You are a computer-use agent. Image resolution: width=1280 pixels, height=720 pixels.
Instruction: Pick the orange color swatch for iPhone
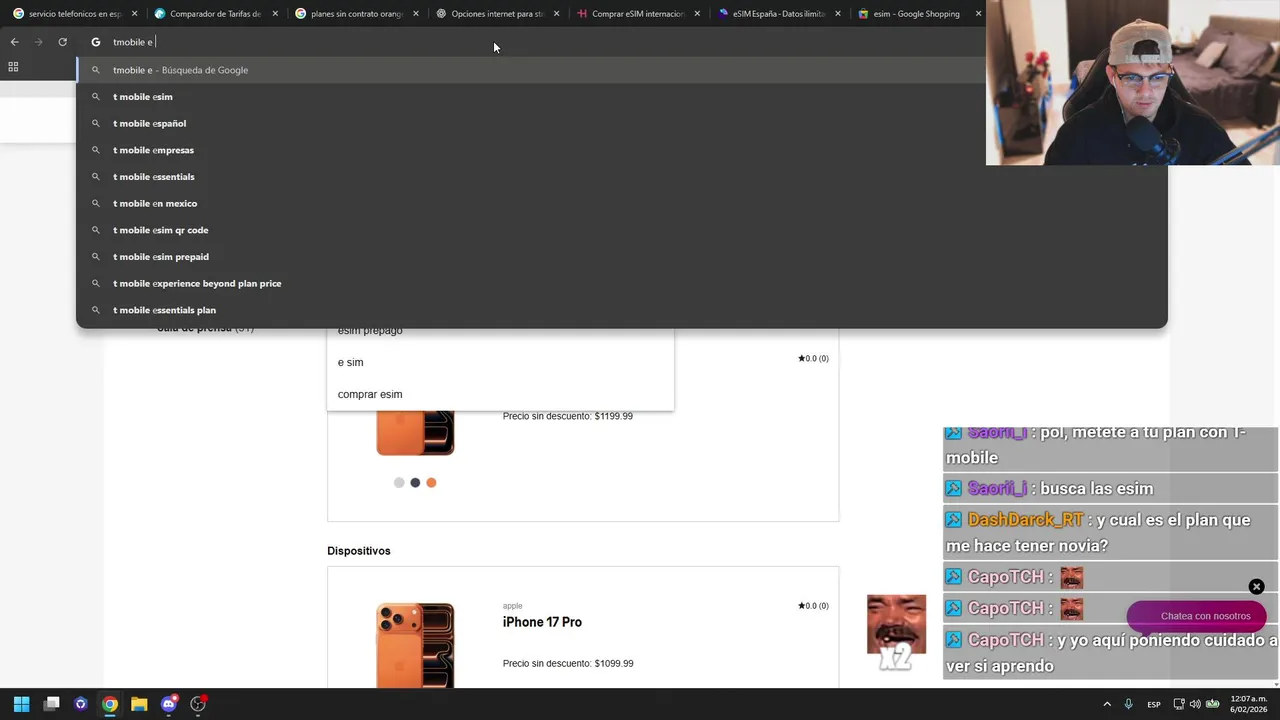tap(431, 483)
